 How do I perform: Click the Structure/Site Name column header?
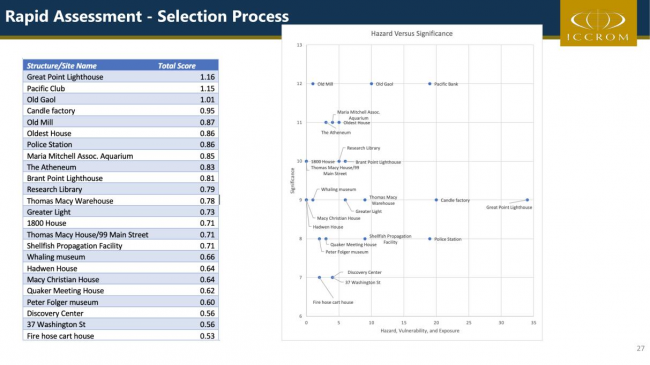pyautogui.click(x=61, y=66)
